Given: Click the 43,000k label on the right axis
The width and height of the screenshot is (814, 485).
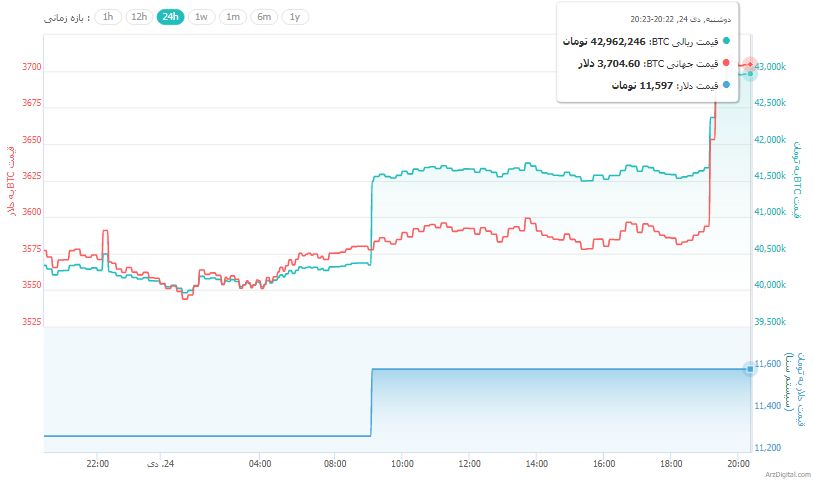Looking at the screenshot, I should (x=774, y=67).
